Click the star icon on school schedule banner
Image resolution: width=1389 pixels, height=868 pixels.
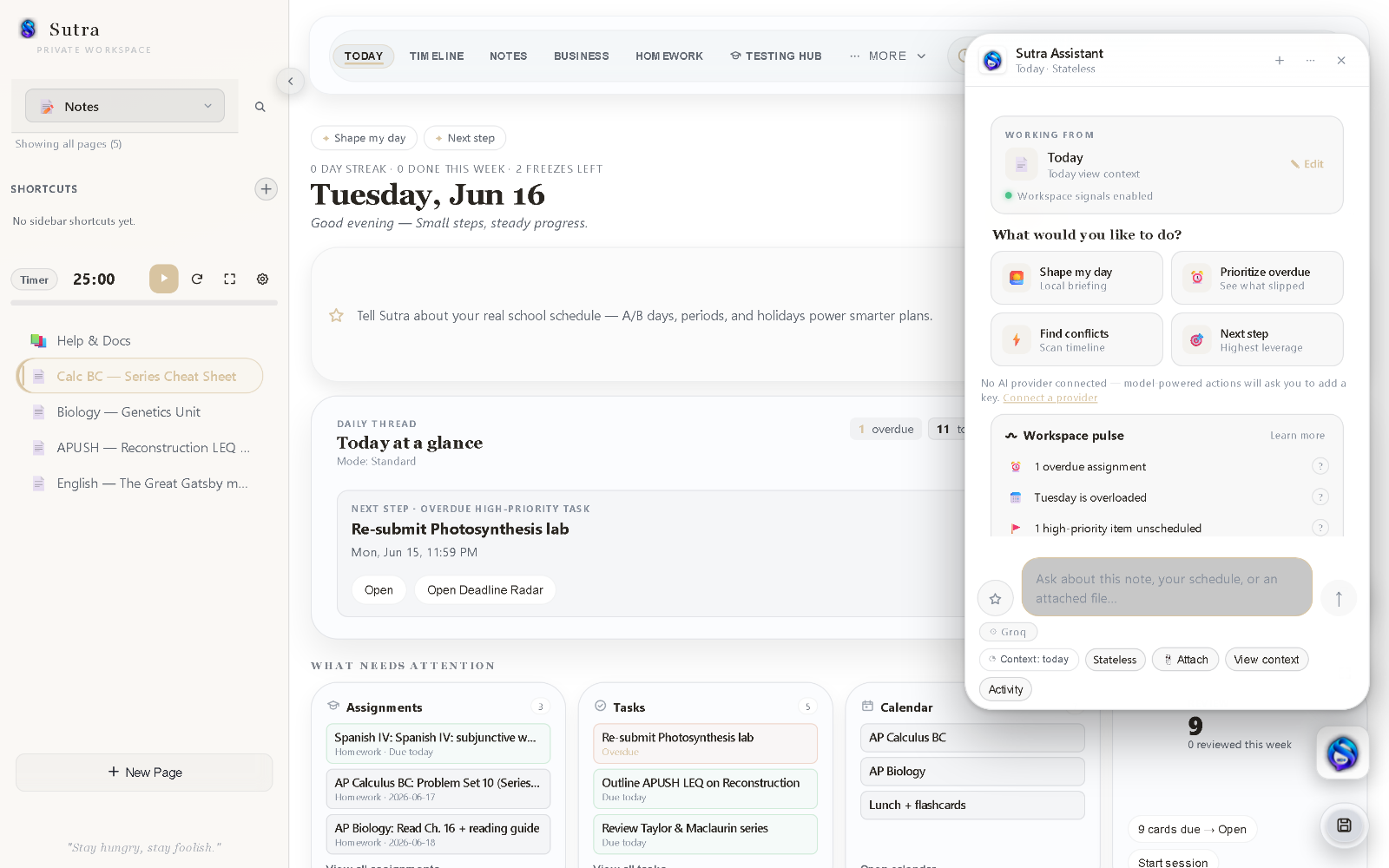click(336, 315)
